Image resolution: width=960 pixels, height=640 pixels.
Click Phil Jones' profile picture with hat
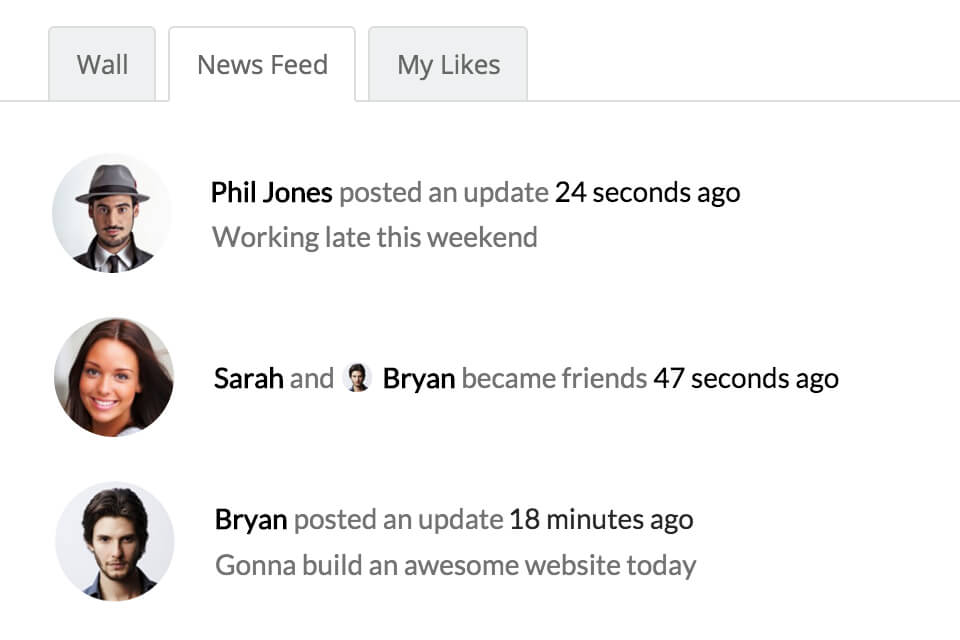[112, 213]
